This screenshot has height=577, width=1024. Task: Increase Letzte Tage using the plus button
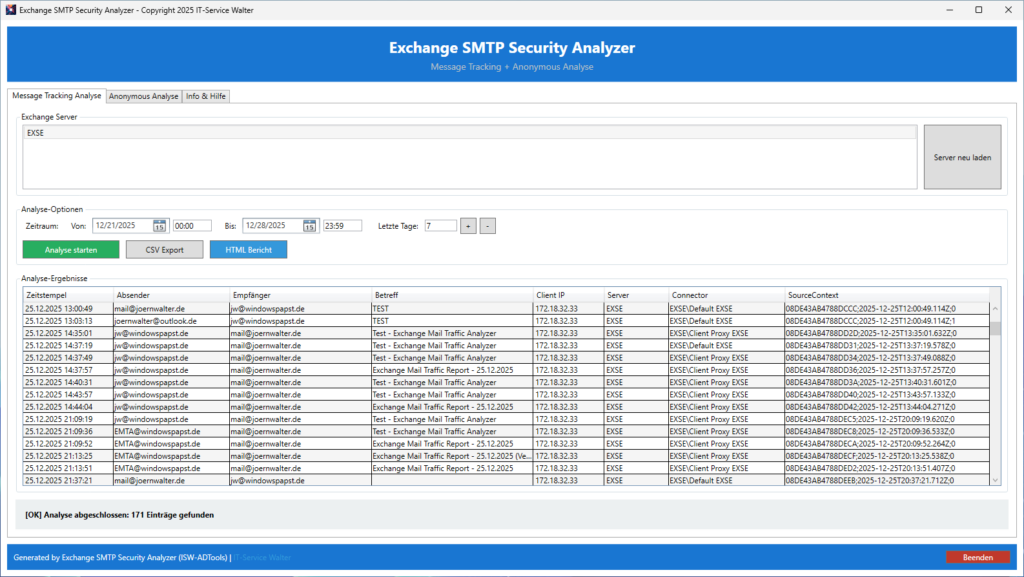click(468, 225)
